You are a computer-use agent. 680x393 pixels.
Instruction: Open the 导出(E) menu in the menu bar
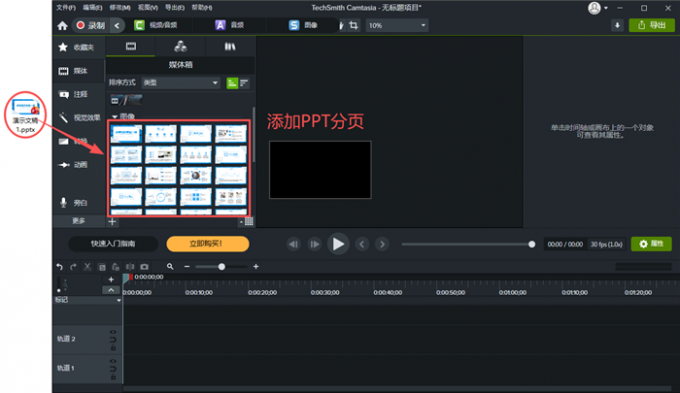pos(175,7)
